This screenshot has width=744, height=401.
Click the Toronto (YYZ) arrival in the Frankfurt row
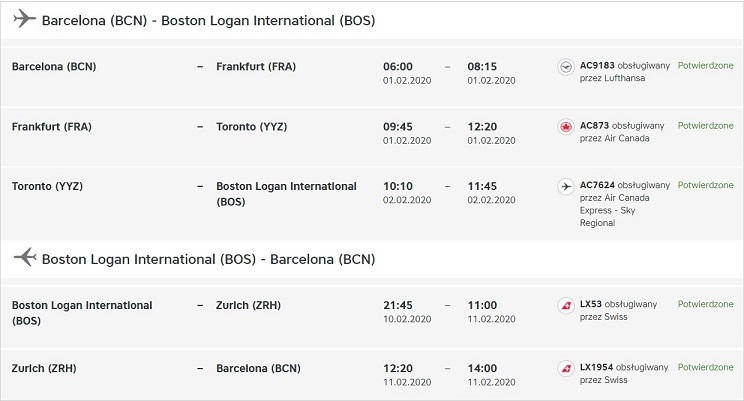coord(251,127)
